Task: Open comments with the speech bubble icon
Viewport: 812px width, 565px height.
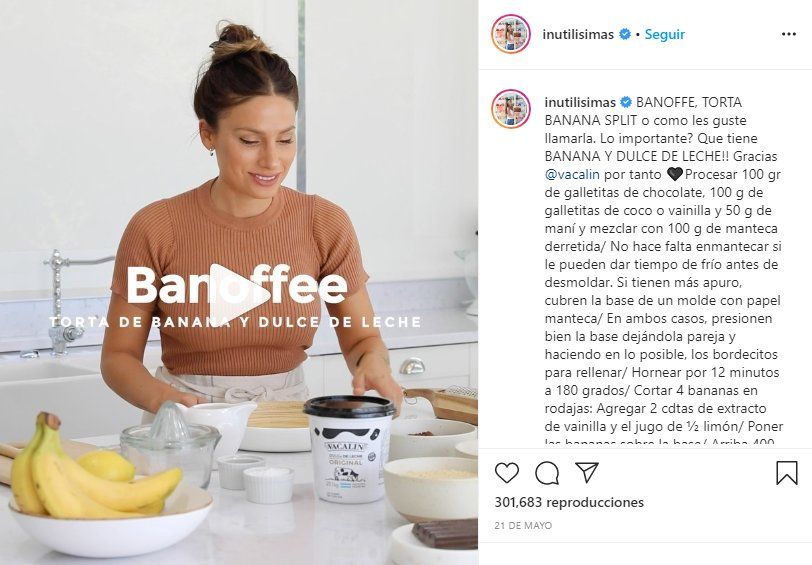Action: [547, 472]
